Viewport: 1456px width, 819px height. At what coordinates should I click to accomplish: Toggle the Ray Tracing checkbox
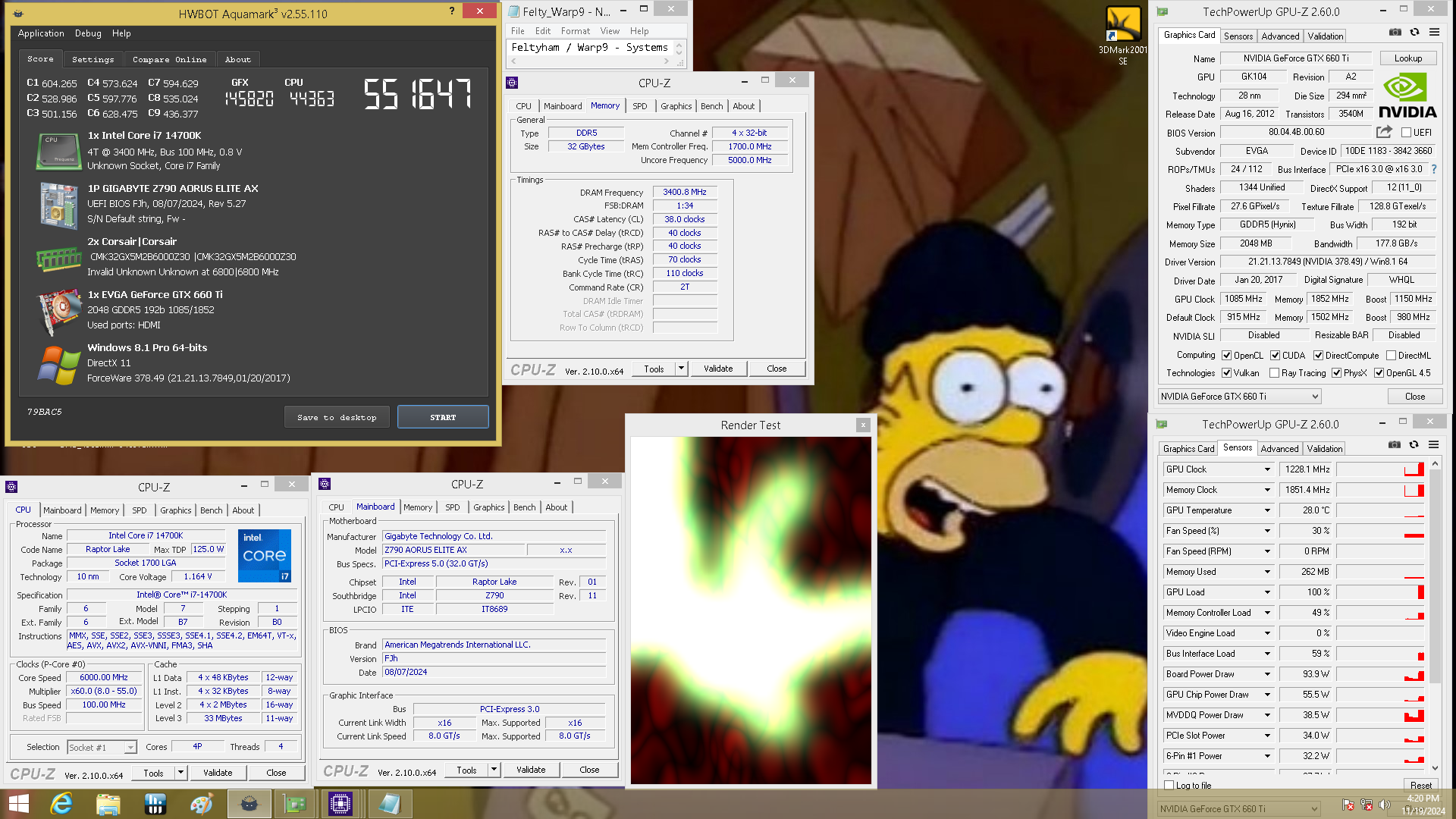click(1274, 373)
